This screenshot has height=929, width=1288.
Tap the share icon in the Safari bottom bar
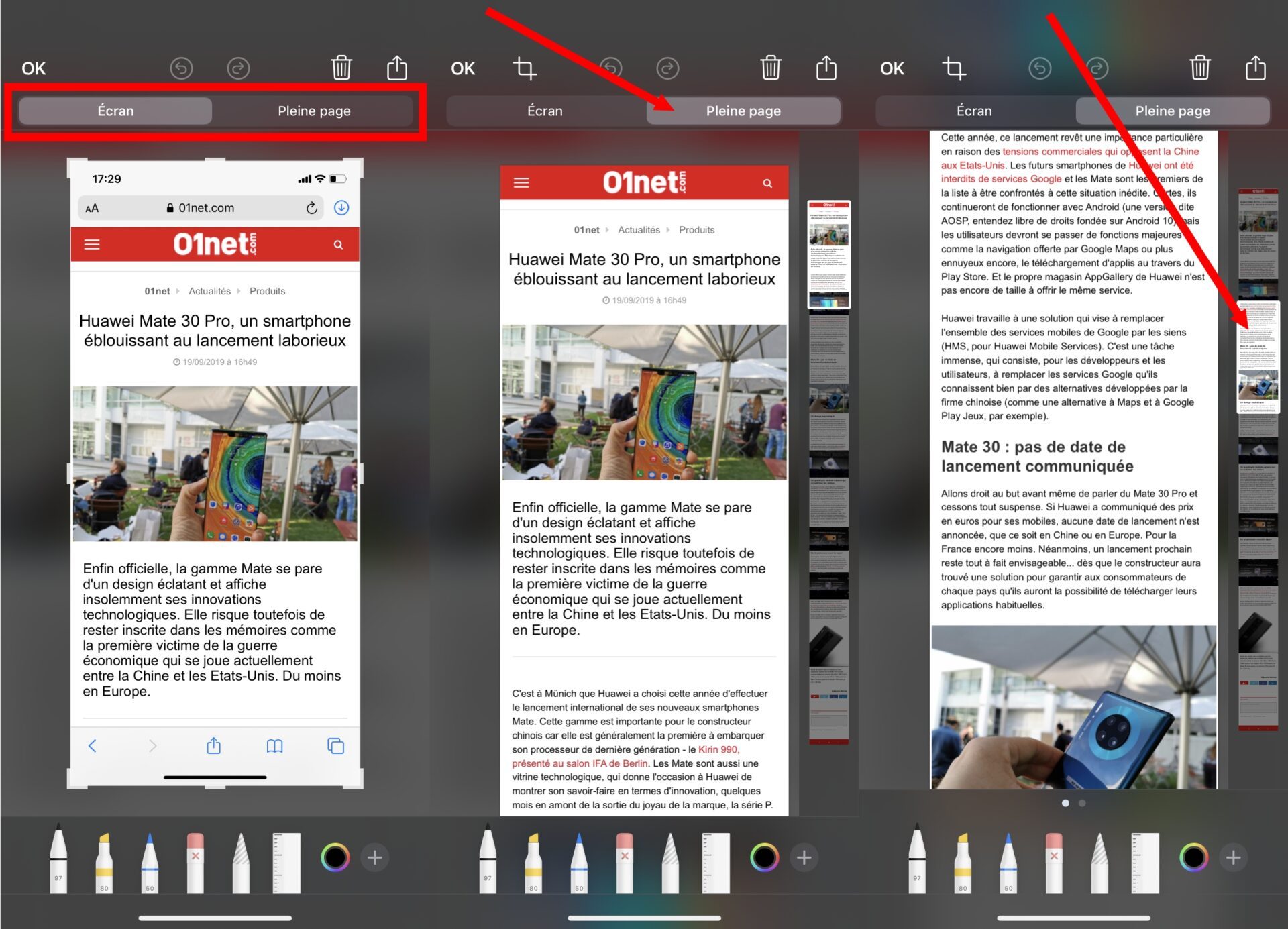click(x=213, y=745)
